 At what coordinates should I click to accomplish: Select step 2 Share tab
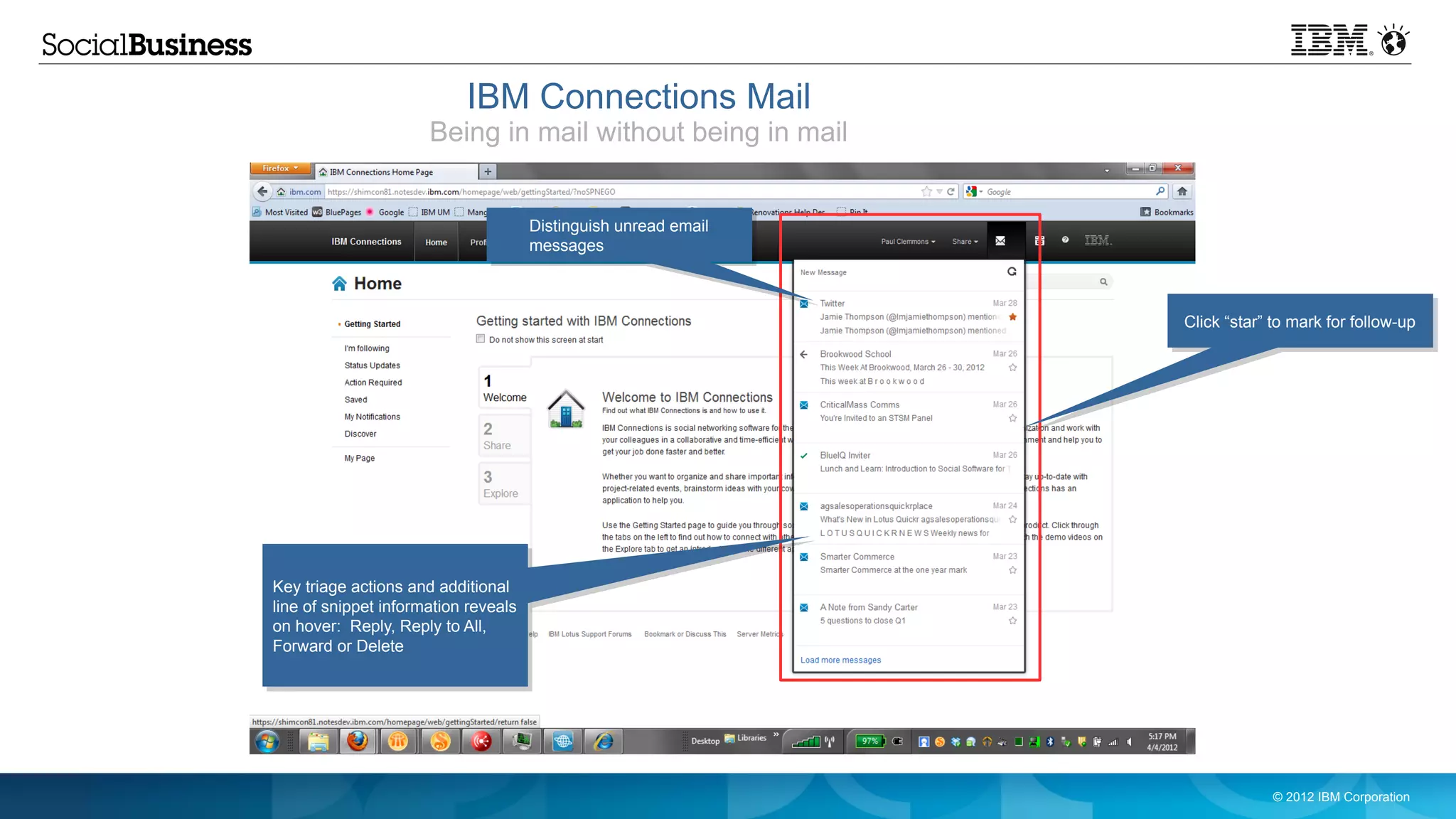[505, 436]
